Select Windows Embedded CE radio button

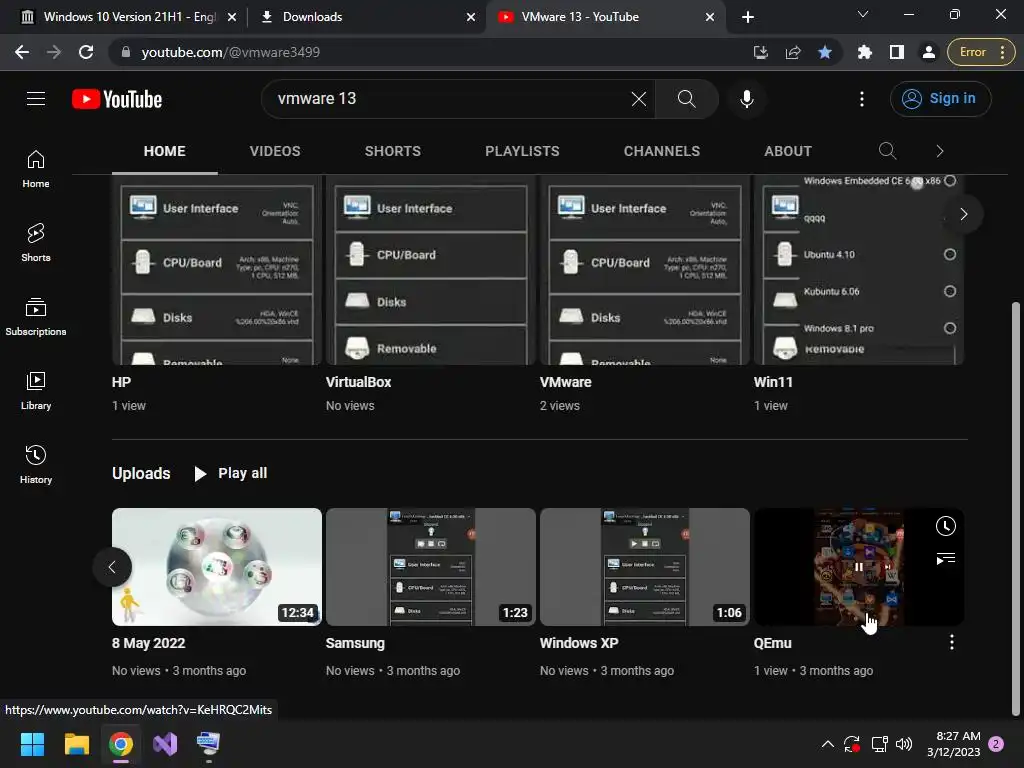pos(950,181)
